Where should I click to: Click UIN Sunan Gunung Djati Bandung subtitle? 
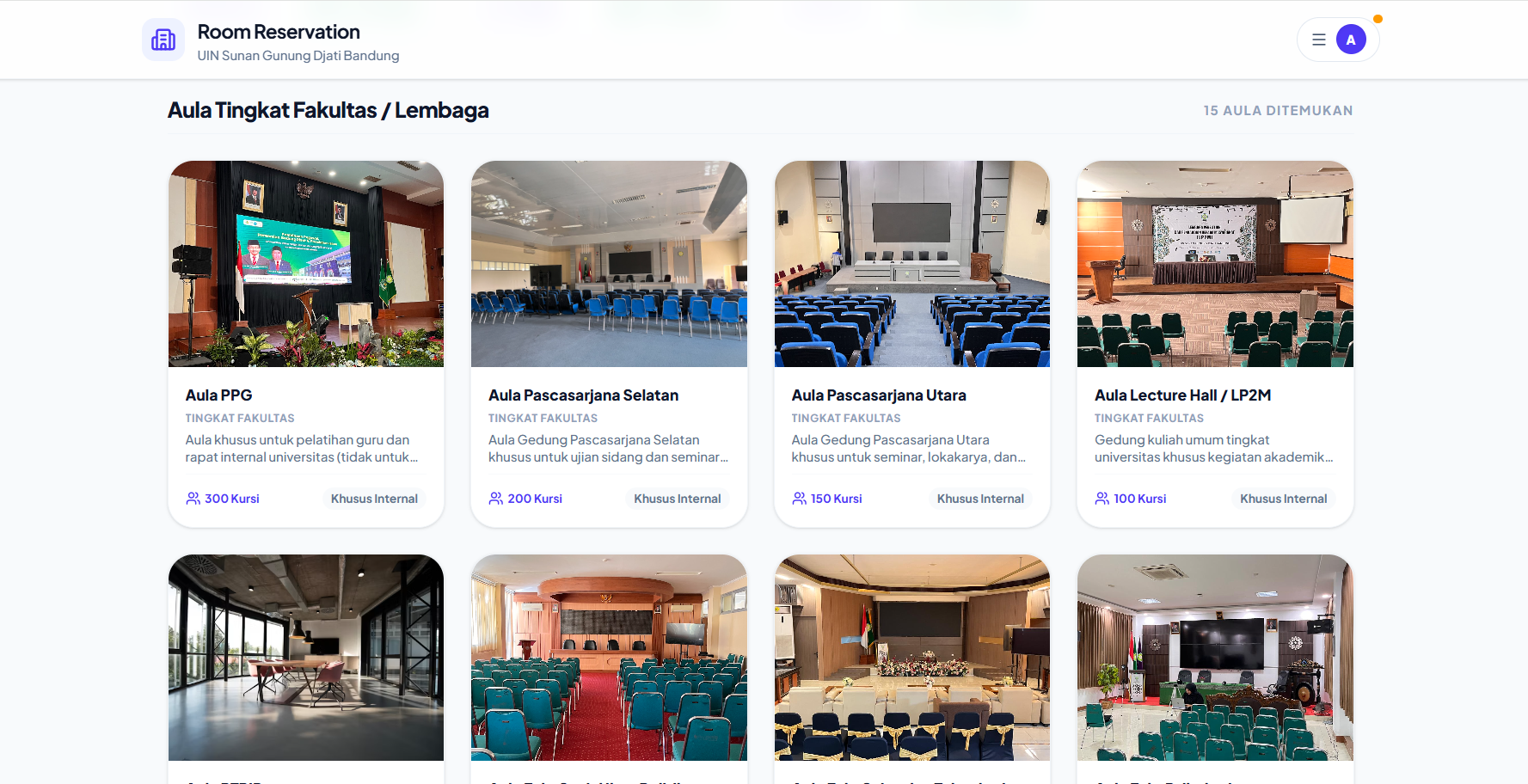point(298,56)
